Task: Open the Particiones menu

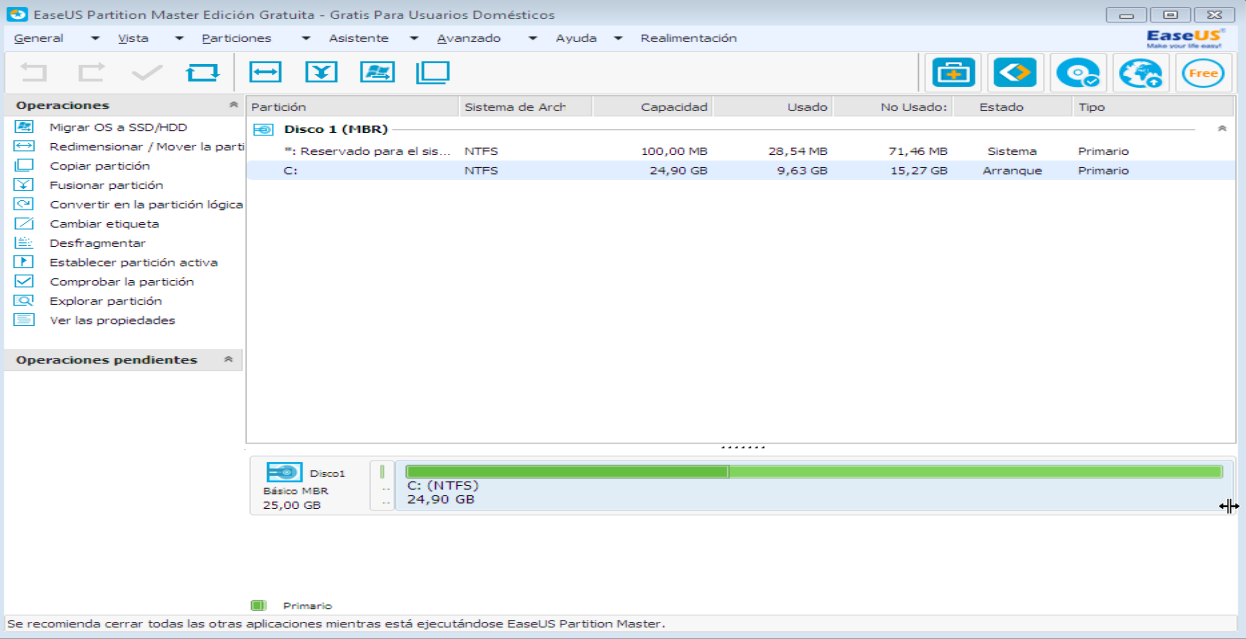Action: coord(236,38)
